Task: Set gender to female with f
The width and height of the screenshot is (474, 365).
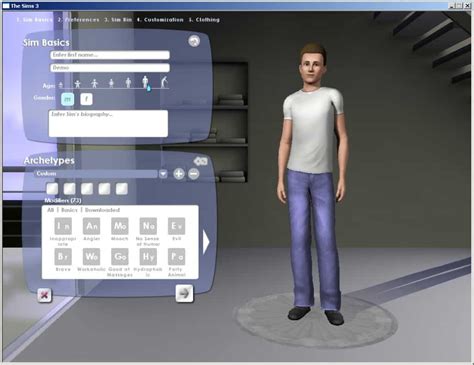Action: pos(86,99)
